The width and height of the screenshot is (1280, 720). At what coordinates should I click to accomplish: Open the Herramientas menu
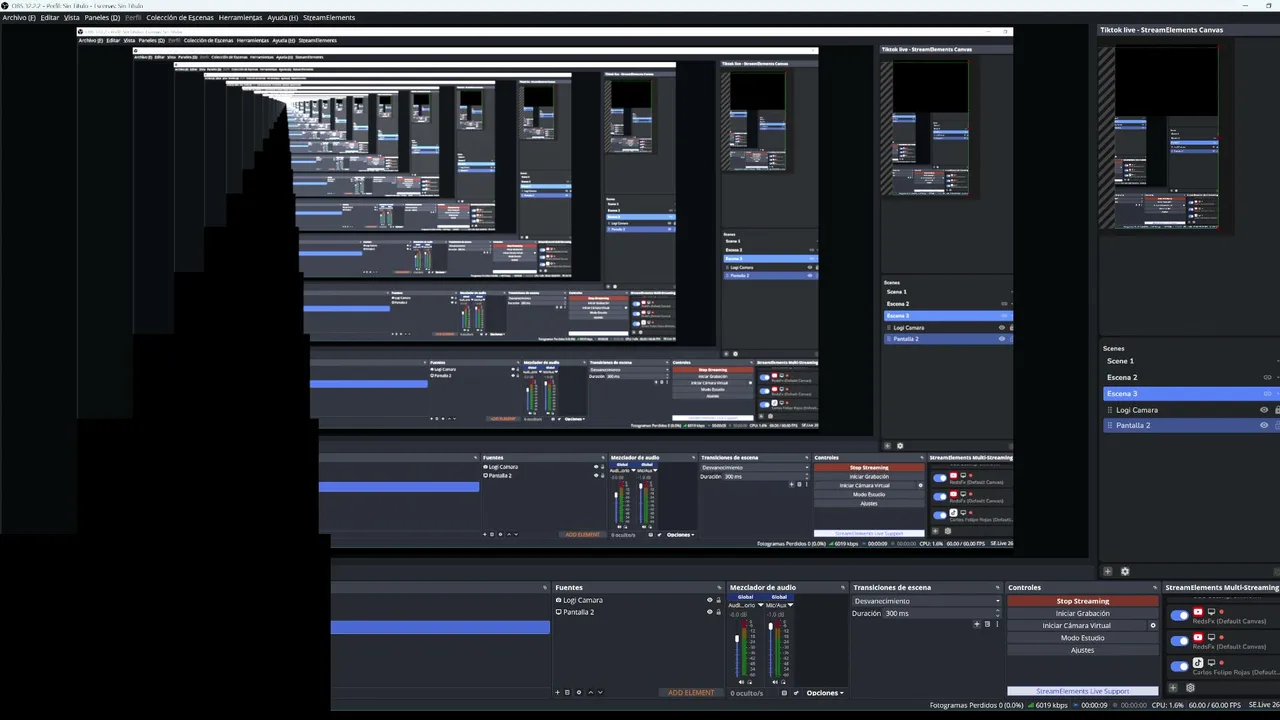click(x=240, y=18)
